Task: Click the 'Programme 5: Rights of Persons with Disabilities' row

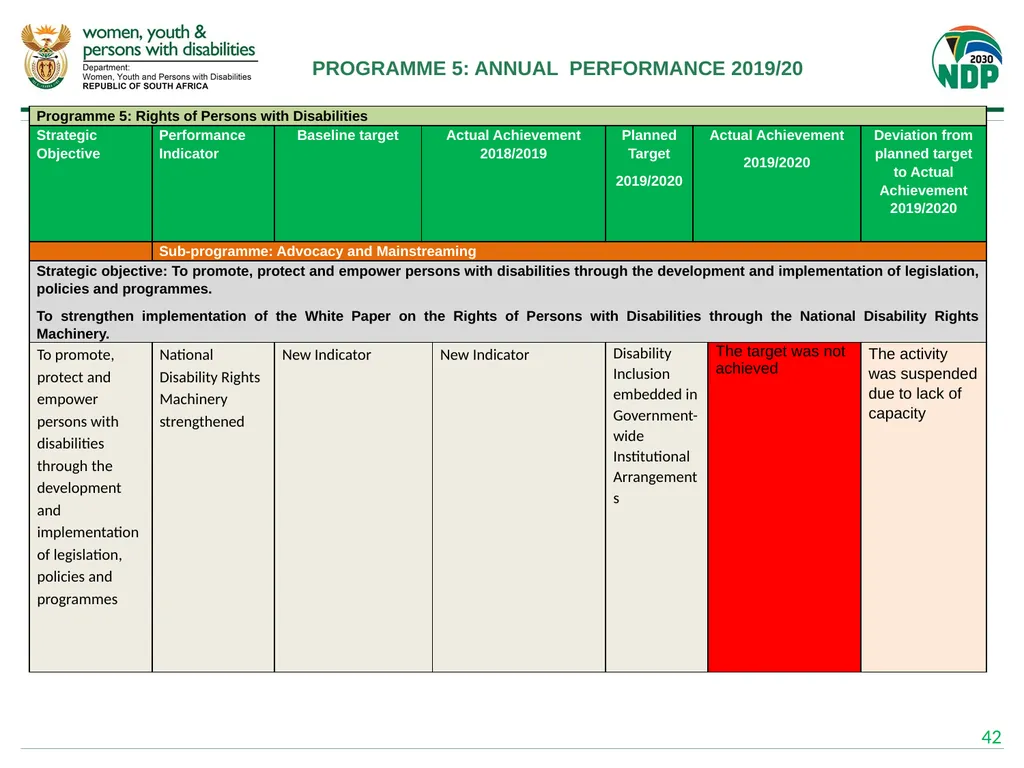Action: point(507,116)
